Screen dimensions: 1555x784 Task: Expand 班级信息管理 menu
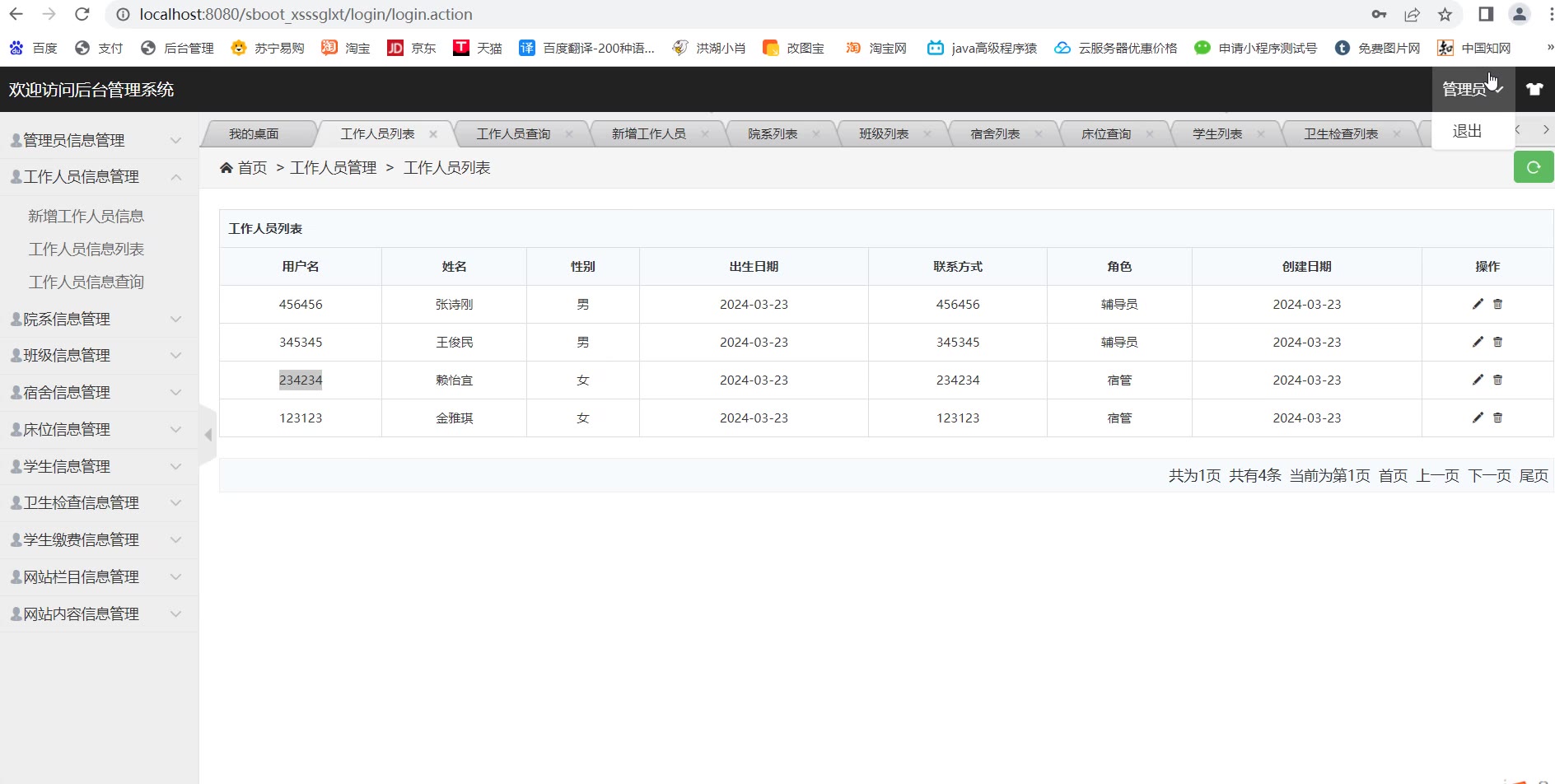(x=99, y=356)
